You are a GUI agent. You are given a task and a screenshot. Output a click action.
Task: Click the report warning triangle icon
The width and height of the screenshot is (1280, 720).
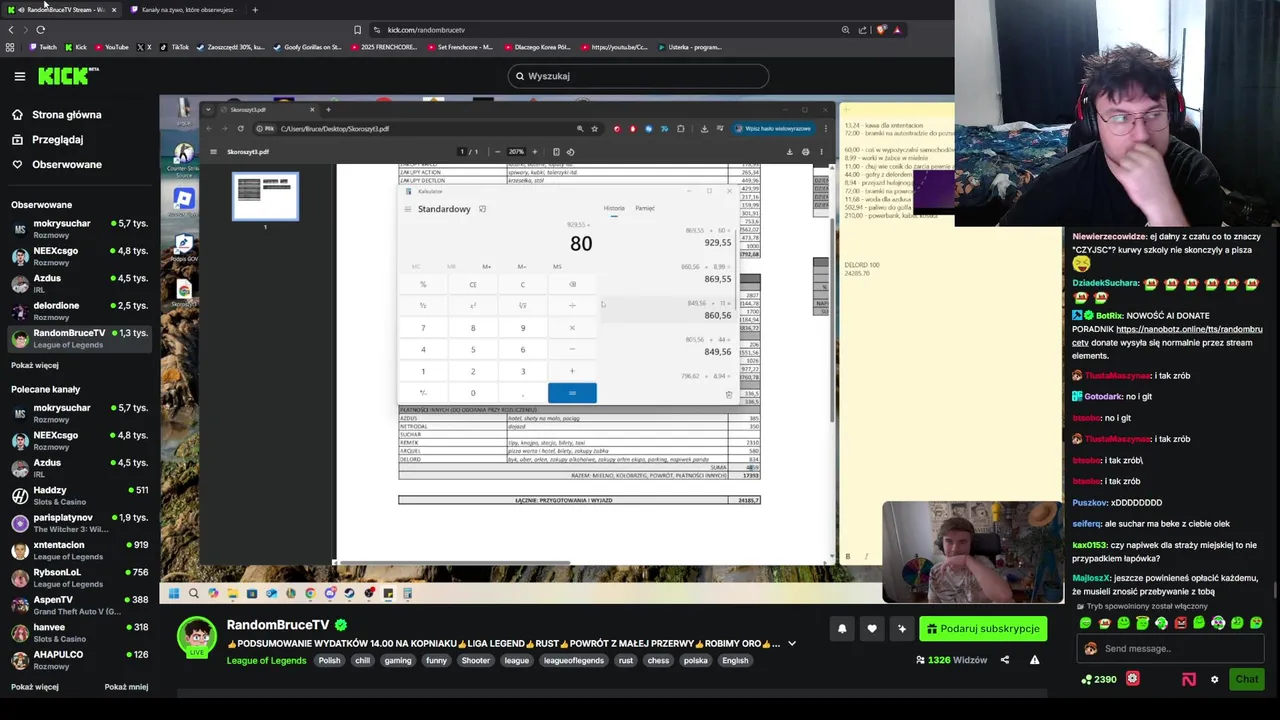(1034, 660)
